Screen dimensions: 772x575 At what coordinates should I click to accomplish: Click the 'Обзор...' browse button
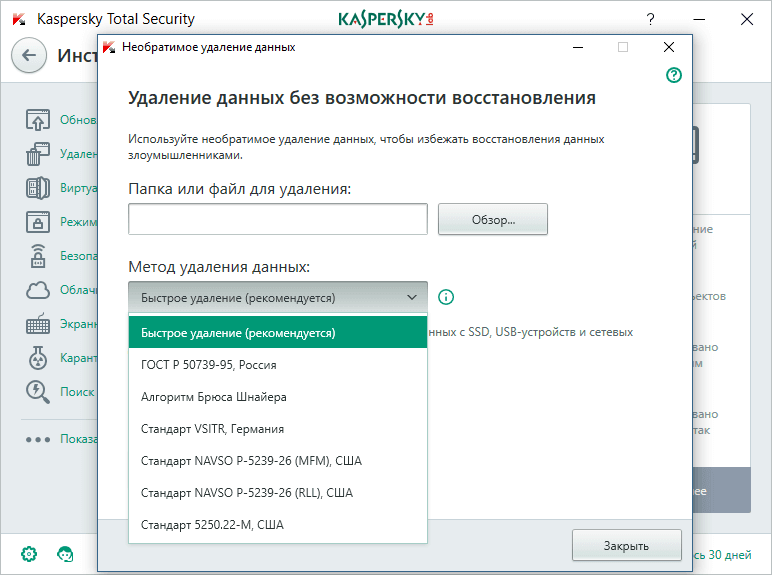click(x=493, y=219)
